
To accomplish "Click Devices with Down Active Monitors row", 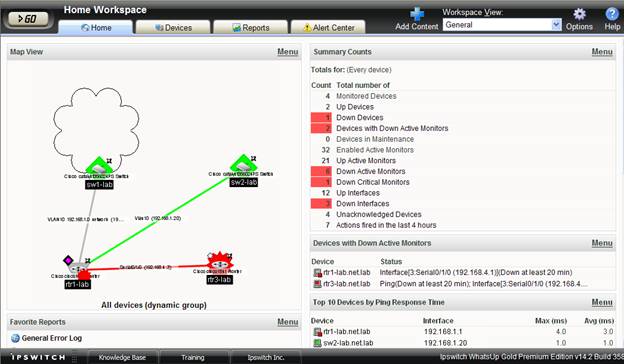I will (462, 128).
